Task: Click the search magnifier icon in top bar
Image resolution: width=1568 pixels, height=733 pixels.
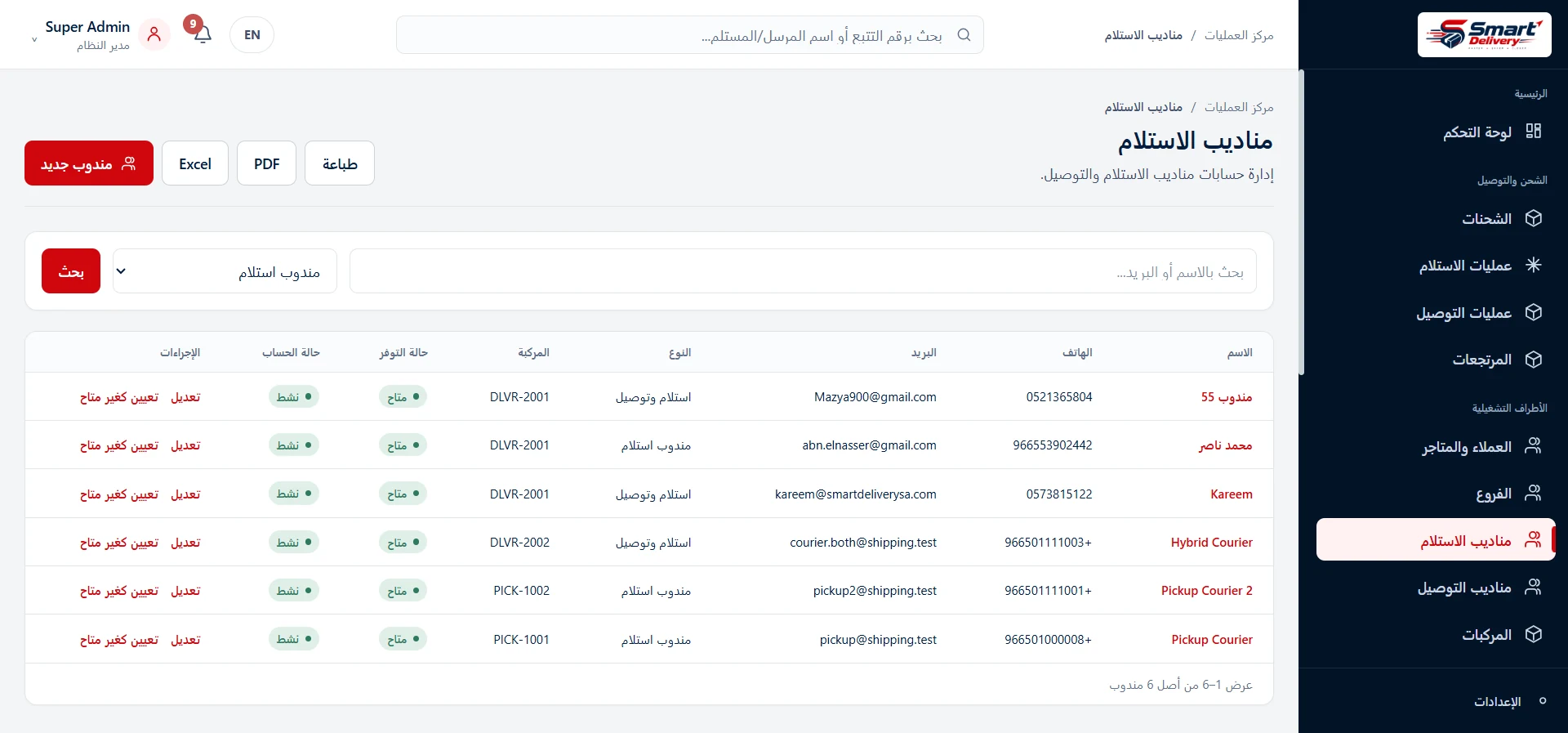Action: coord(964,35)
